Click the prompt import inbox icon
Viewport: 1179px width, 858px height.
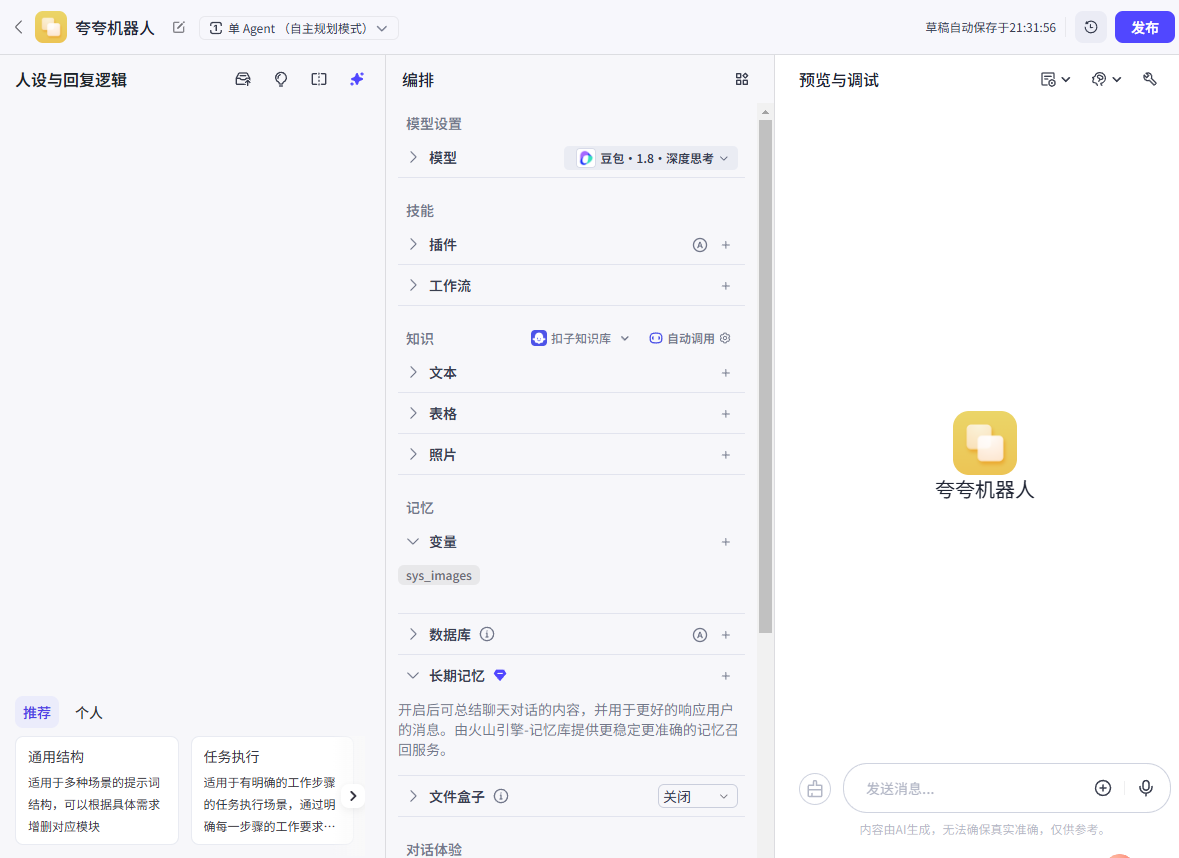(x=243, y=79)
